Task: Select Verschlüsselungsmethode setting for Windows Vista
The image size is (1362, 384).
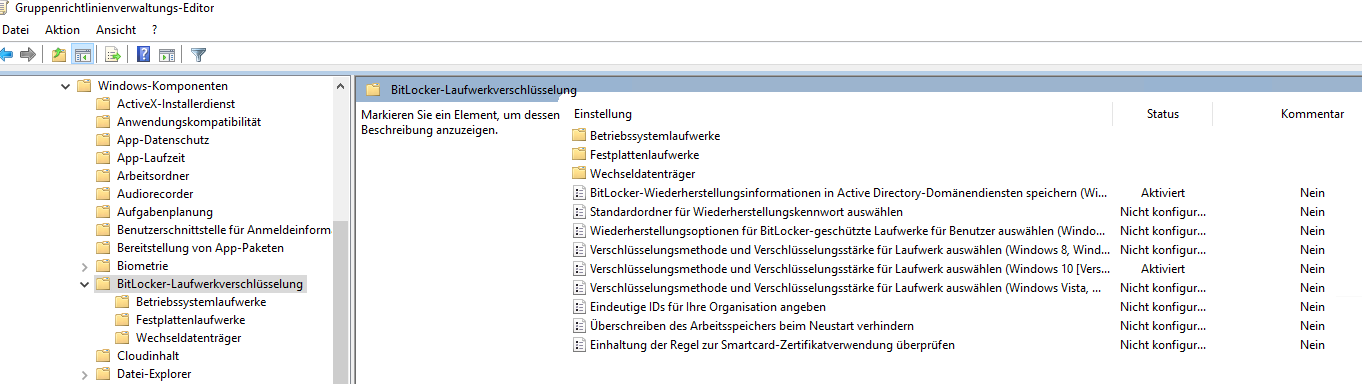Action: point(846,287)
